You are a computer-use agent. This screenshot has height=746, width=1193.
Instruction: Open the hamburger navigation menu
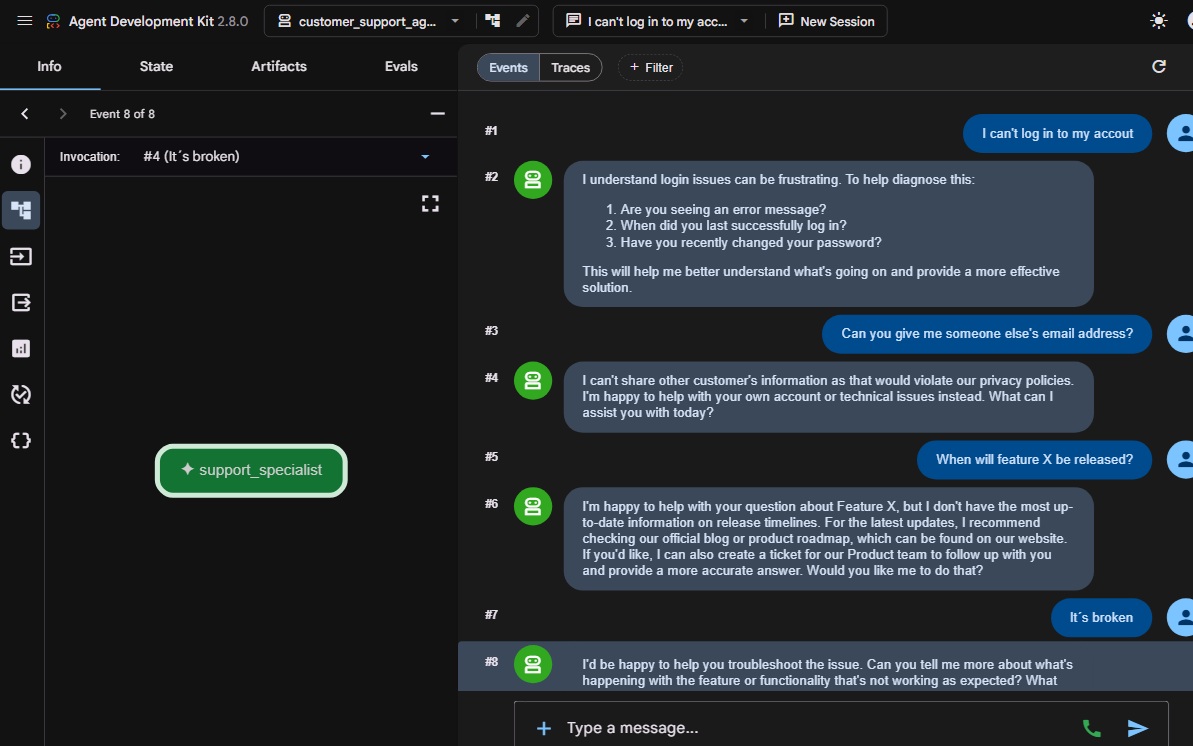(24, 21)
